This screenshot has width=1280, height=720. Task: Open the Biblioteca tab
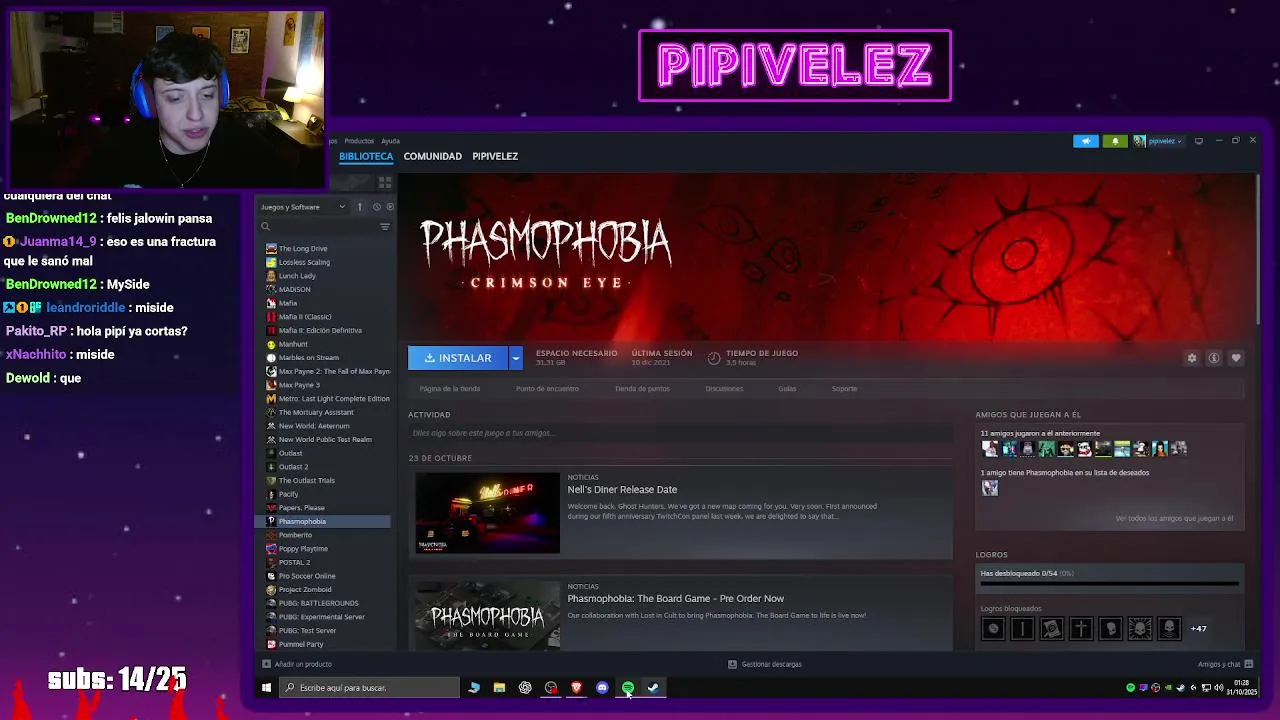coord(366,156)
